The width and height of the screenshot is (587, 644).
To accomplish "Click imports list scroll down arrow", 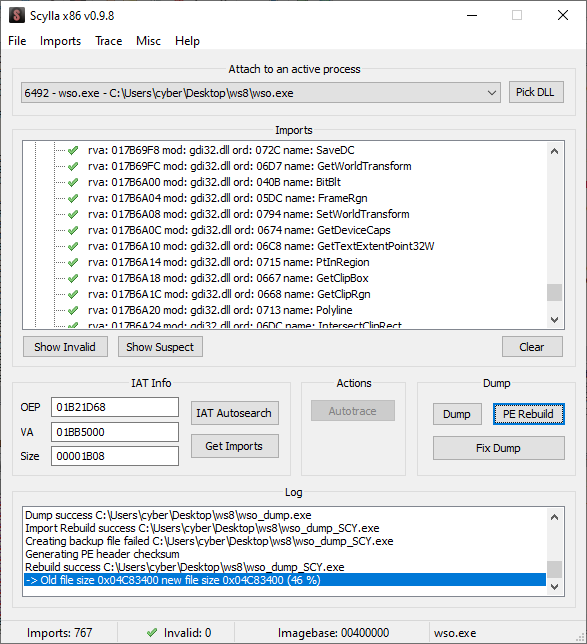I will coord(555,320).
